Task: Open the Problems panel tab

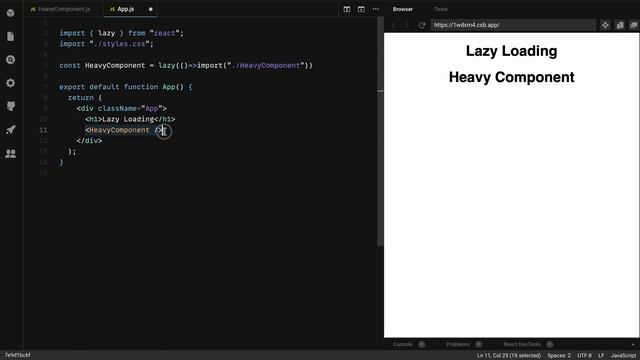Action: (458, 344)
